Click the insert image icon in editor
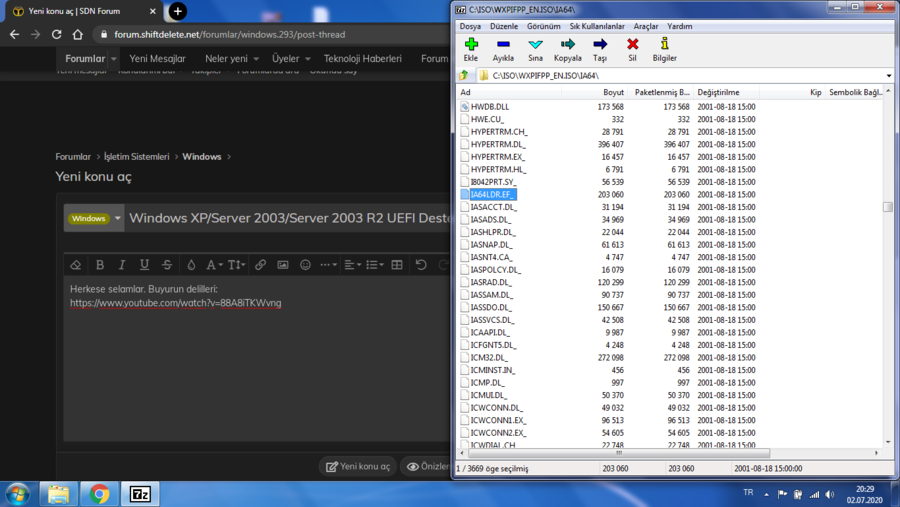The image size is (900, 507). (x=283, y=265)
